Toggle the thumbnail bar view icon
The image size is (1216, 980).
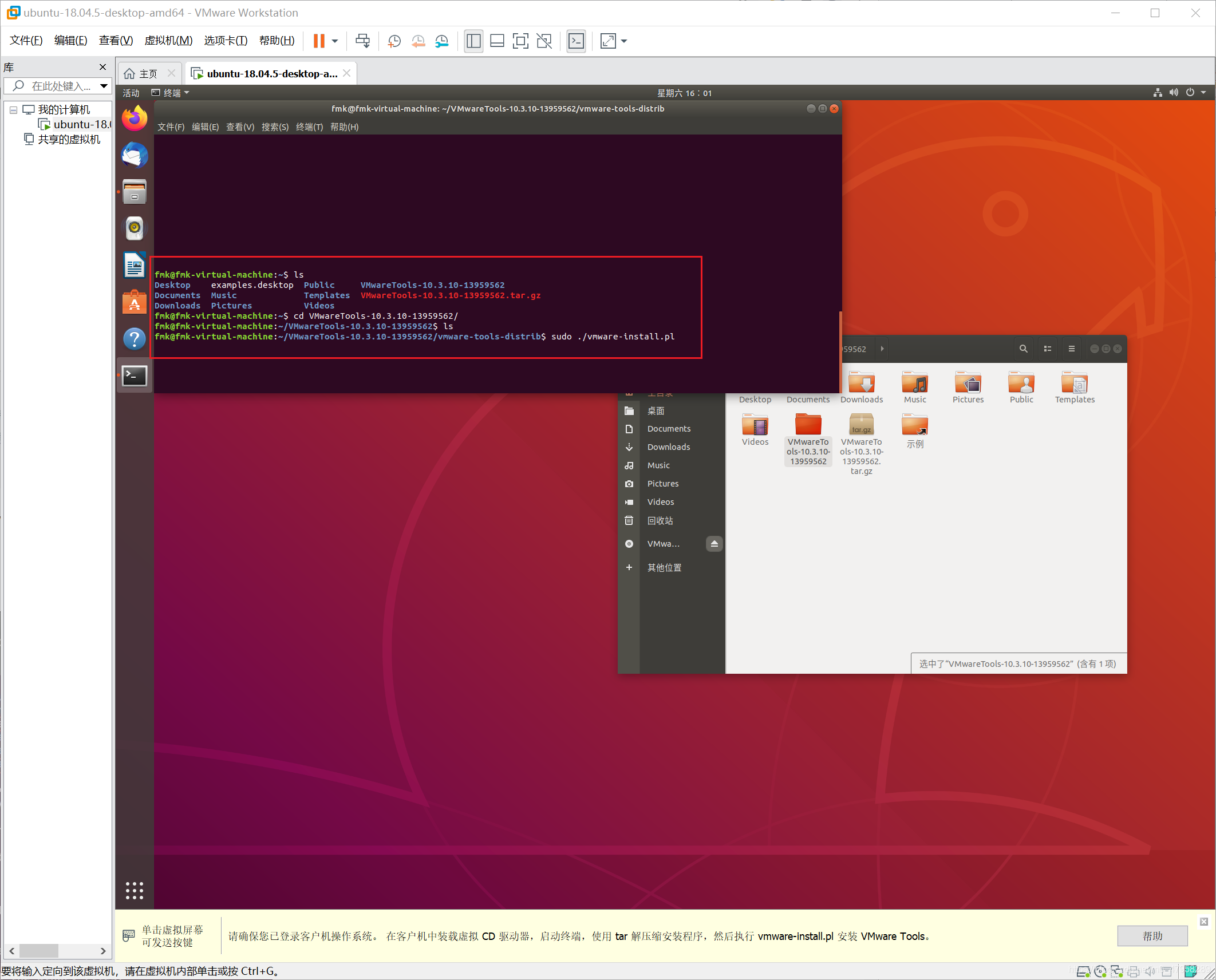pos(497,41)
